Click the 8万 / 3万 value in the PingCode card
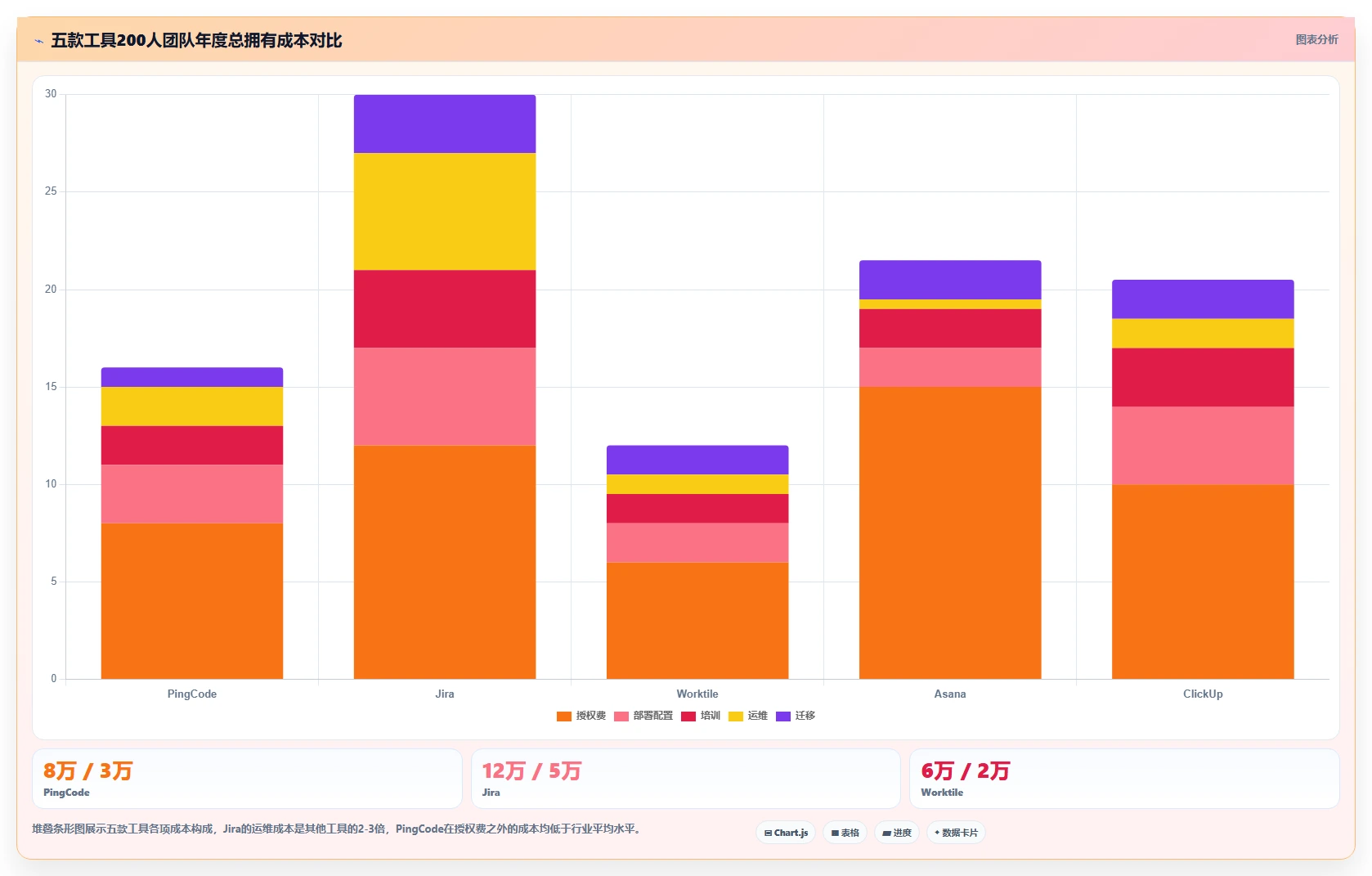 (x=87, y=771)
